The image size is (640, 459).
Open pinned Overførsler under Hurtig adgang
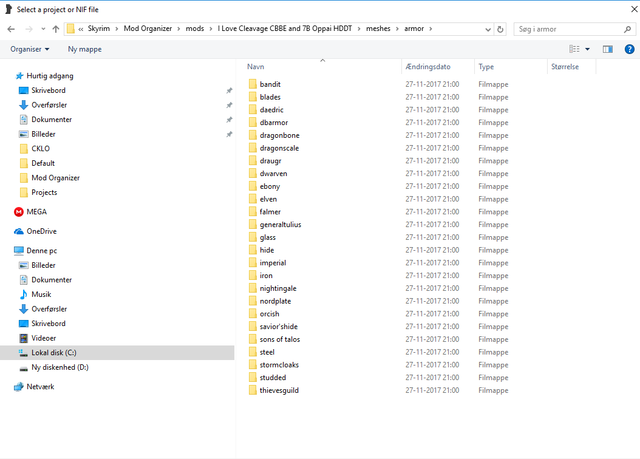[x=49, y=105]
